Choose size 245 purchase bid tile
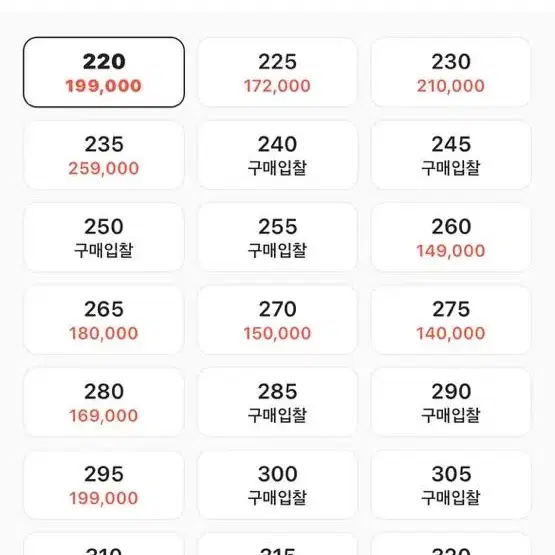 click(451, 155)
